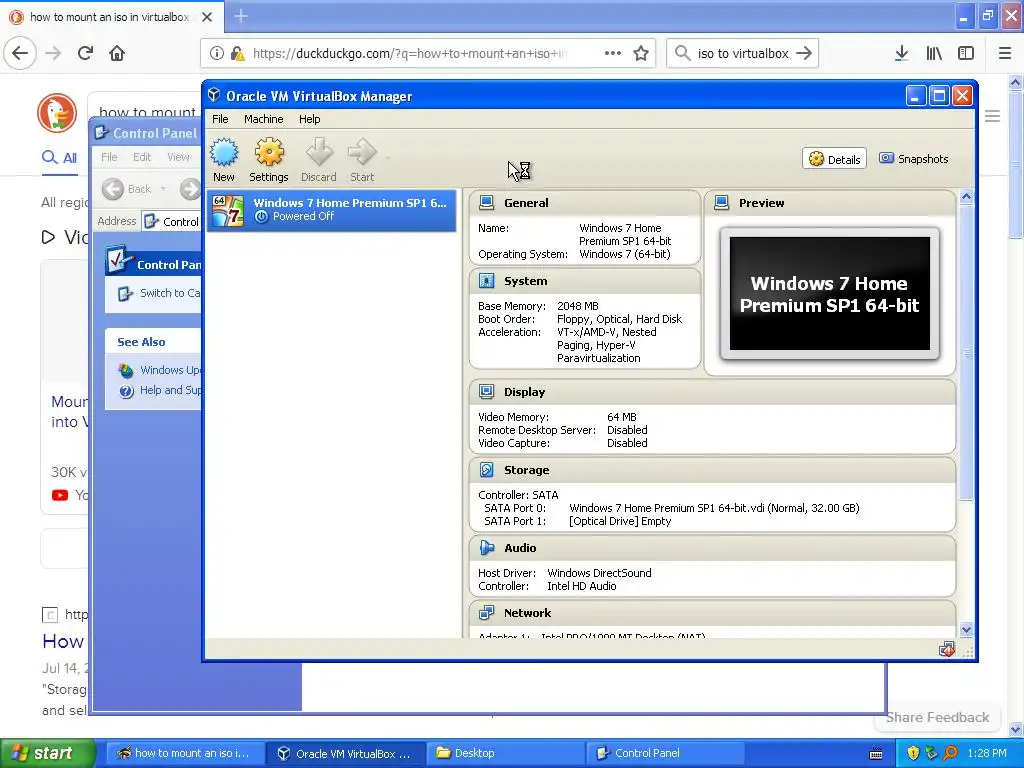The height and width of the screenshot is (768, 1024).
Task: Click the Storage section disk icon
Action: click(x=487, y=470)
